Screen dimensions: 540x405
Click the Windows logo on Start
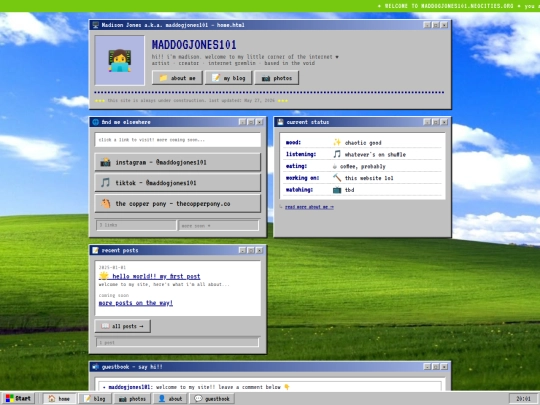click(x=10, y=398)
